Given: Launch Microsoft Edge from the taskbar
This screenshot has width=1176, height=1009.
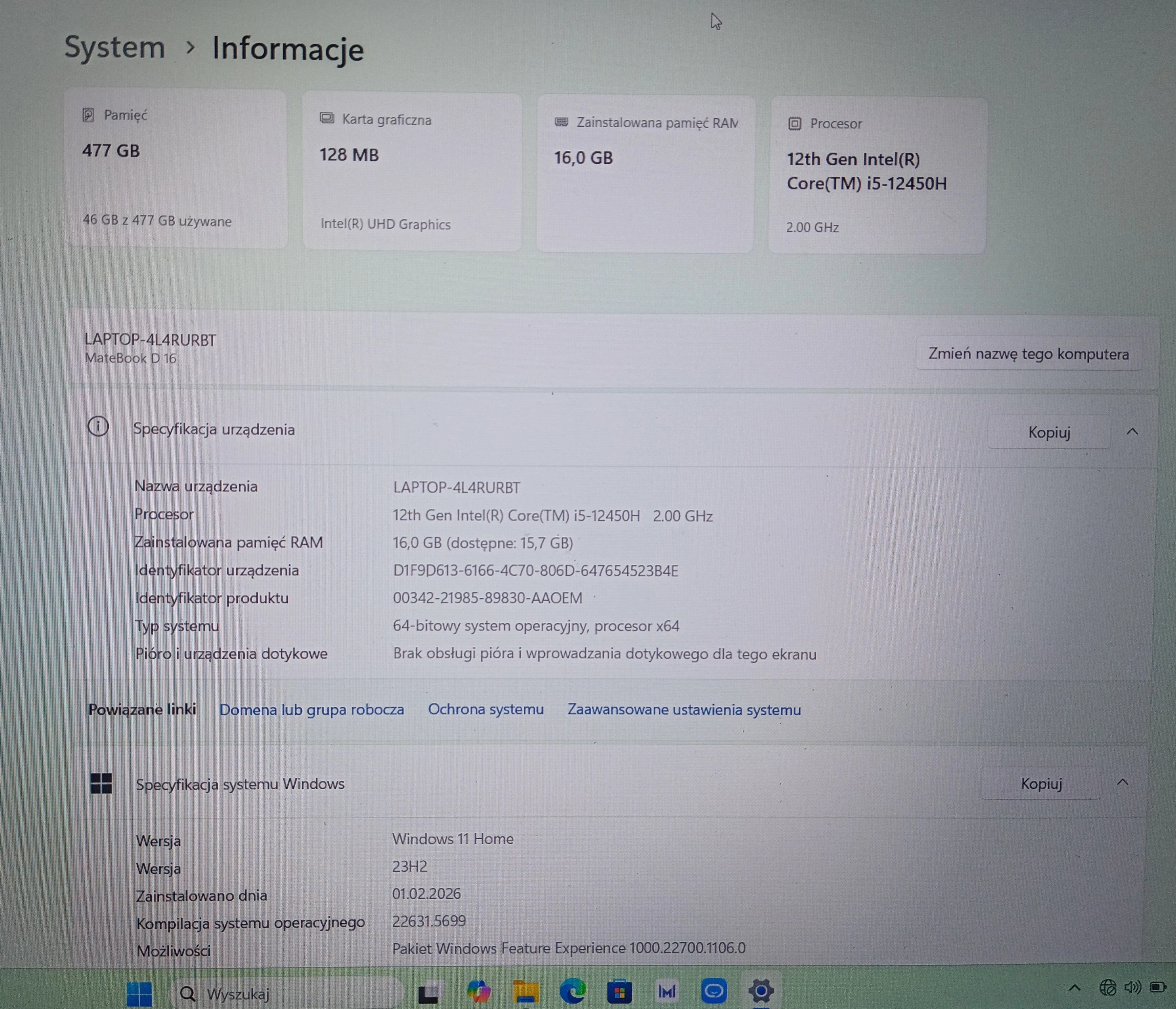Looking at the screenshot, I should 574,991.
